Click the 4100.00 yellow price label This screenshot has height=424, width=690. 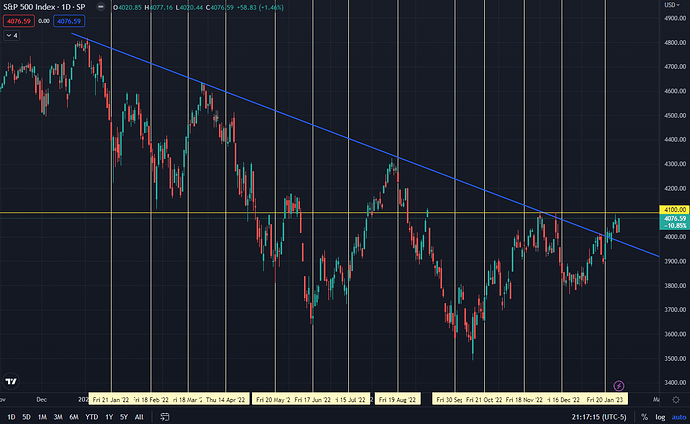[x=675, y=210]
